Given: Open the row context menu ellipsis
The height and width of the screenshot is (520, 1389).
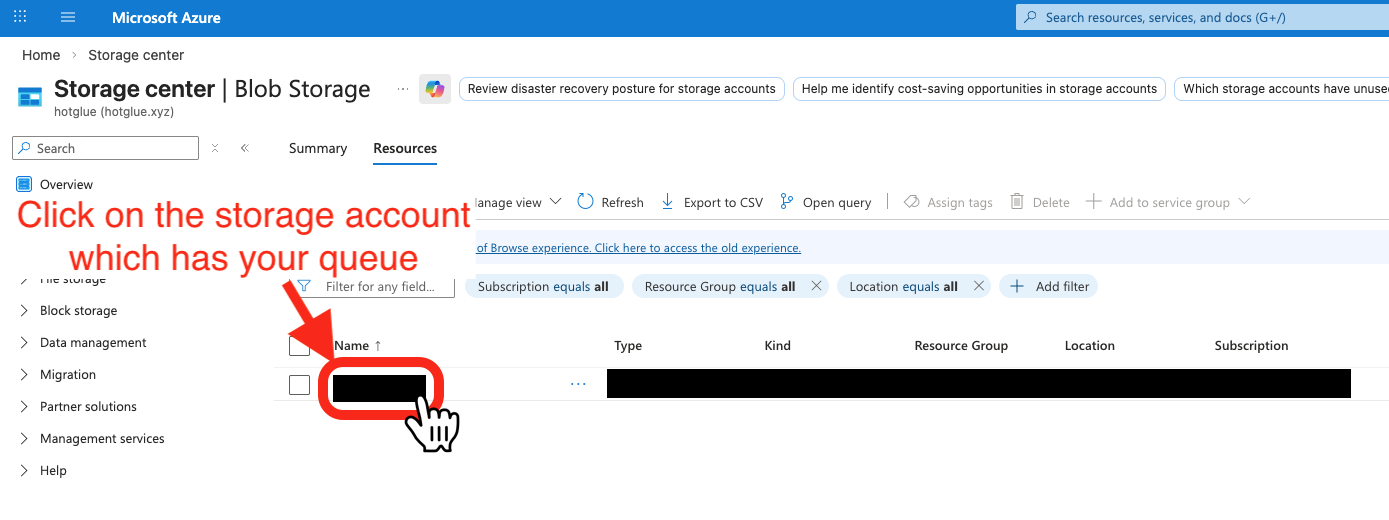Looking at the screenshot, I should pyautogui.click(x=578, y=384).
